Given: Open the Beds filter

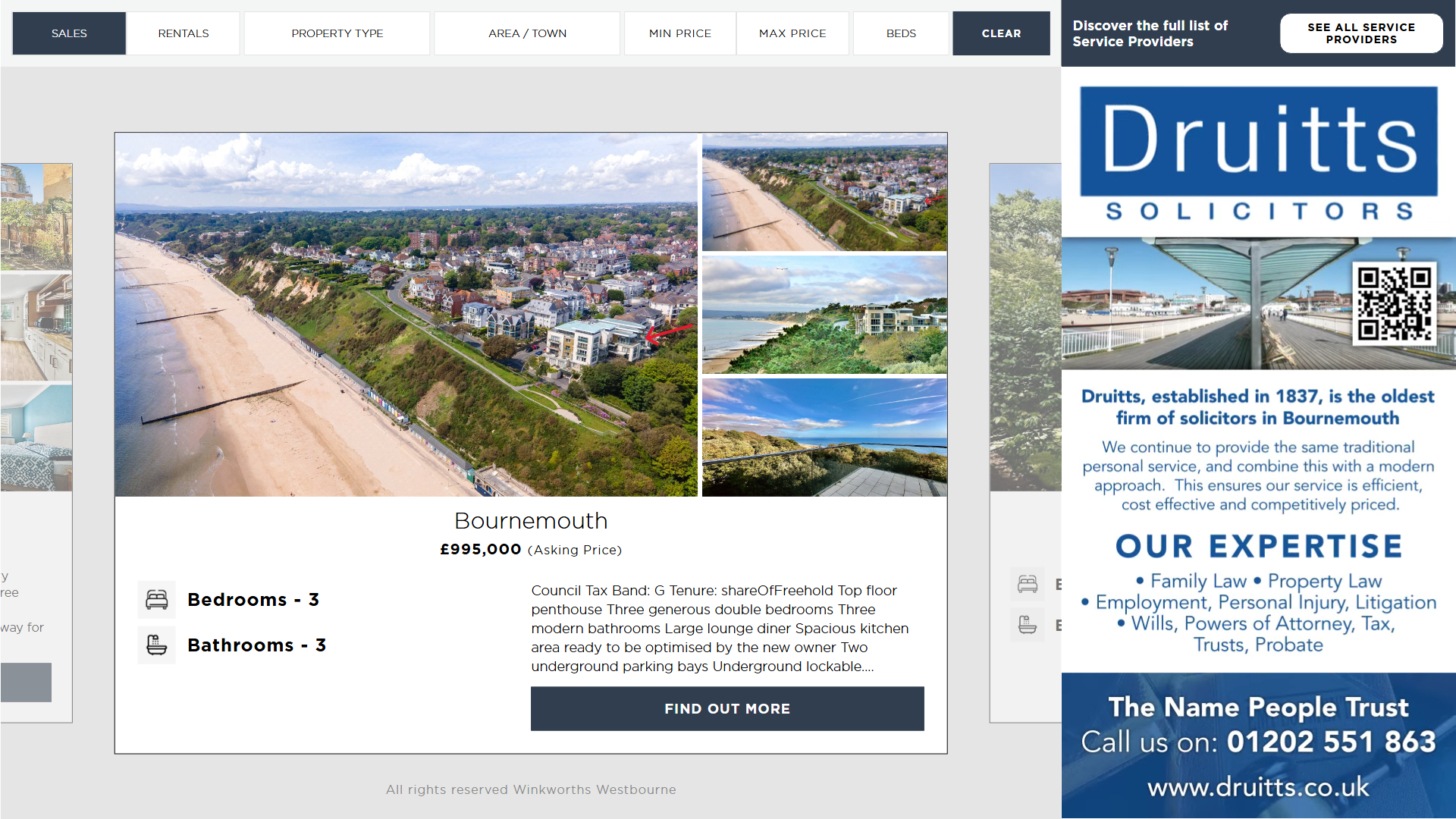Looking at the screenshot, I should pos(901,33).
